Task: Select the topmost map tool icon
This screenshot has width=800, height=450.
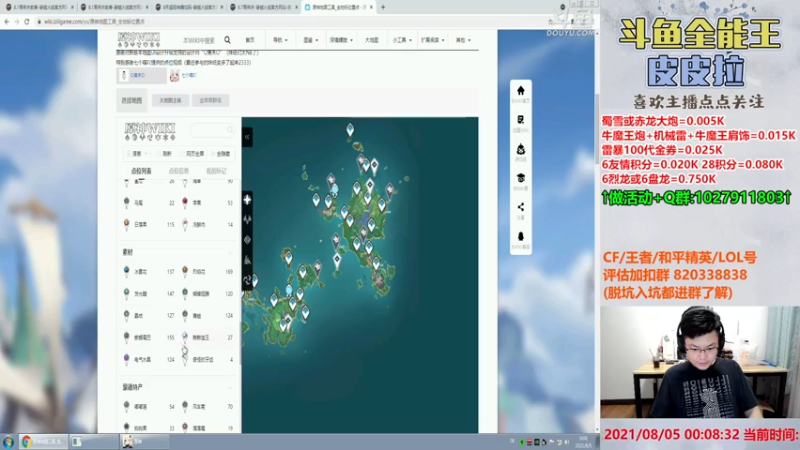Action: tap(247, 200)
